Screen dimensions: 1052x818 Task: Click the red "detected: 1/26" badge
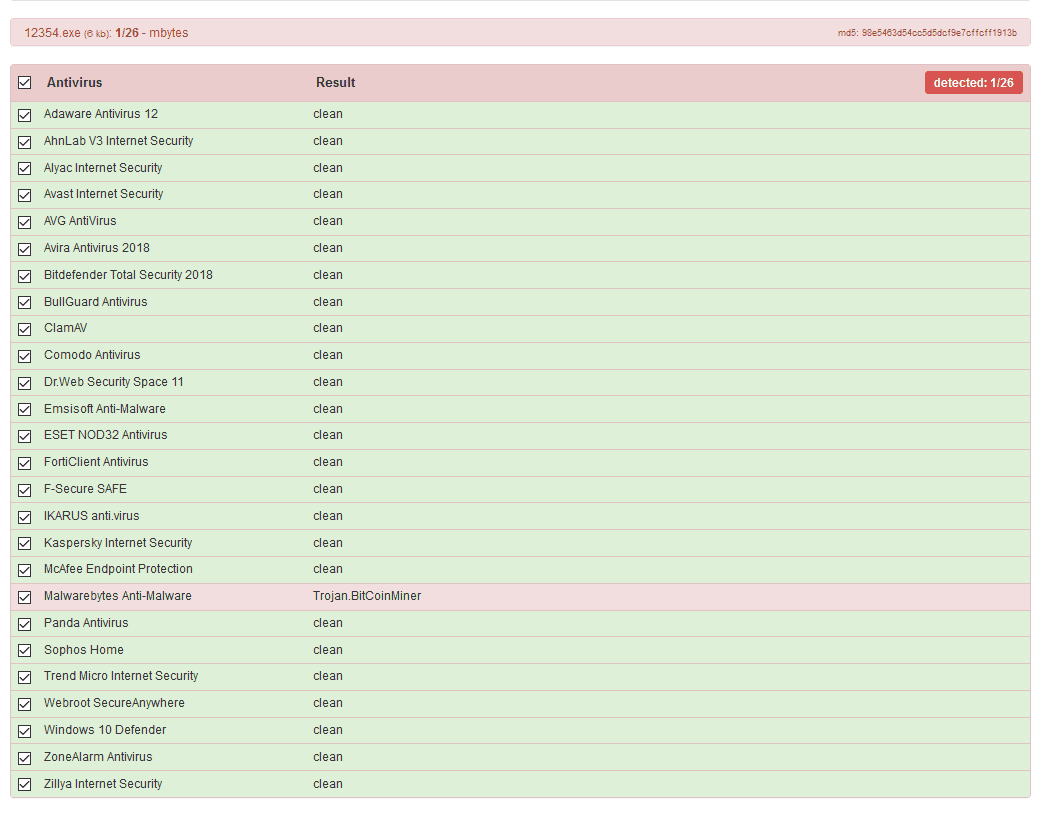[x=973, y=83]
